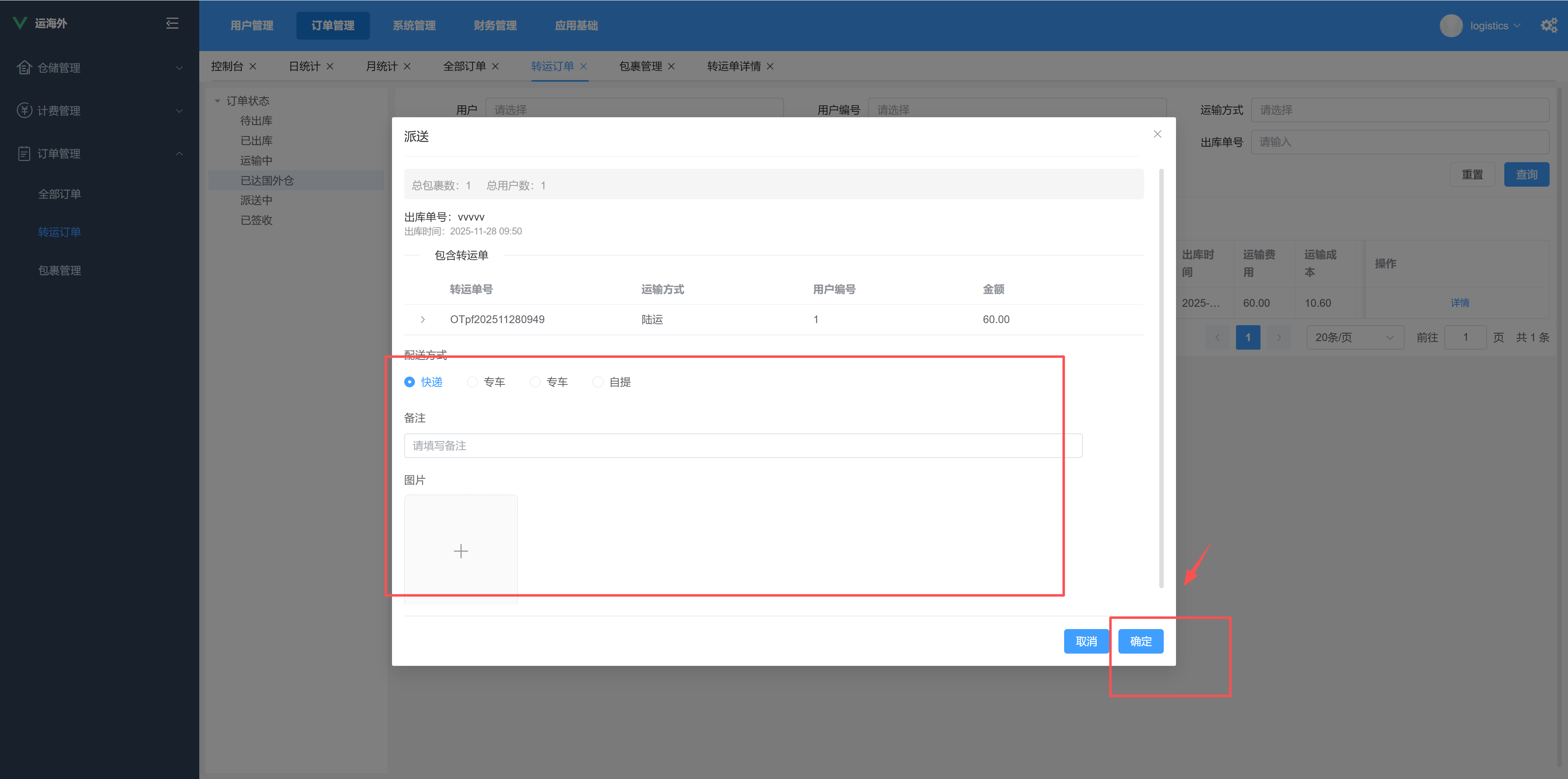The height and width of the screenshot is (779, 1568).
Task: Close the 派送 dialog with X
Action: coord(1157,134)
